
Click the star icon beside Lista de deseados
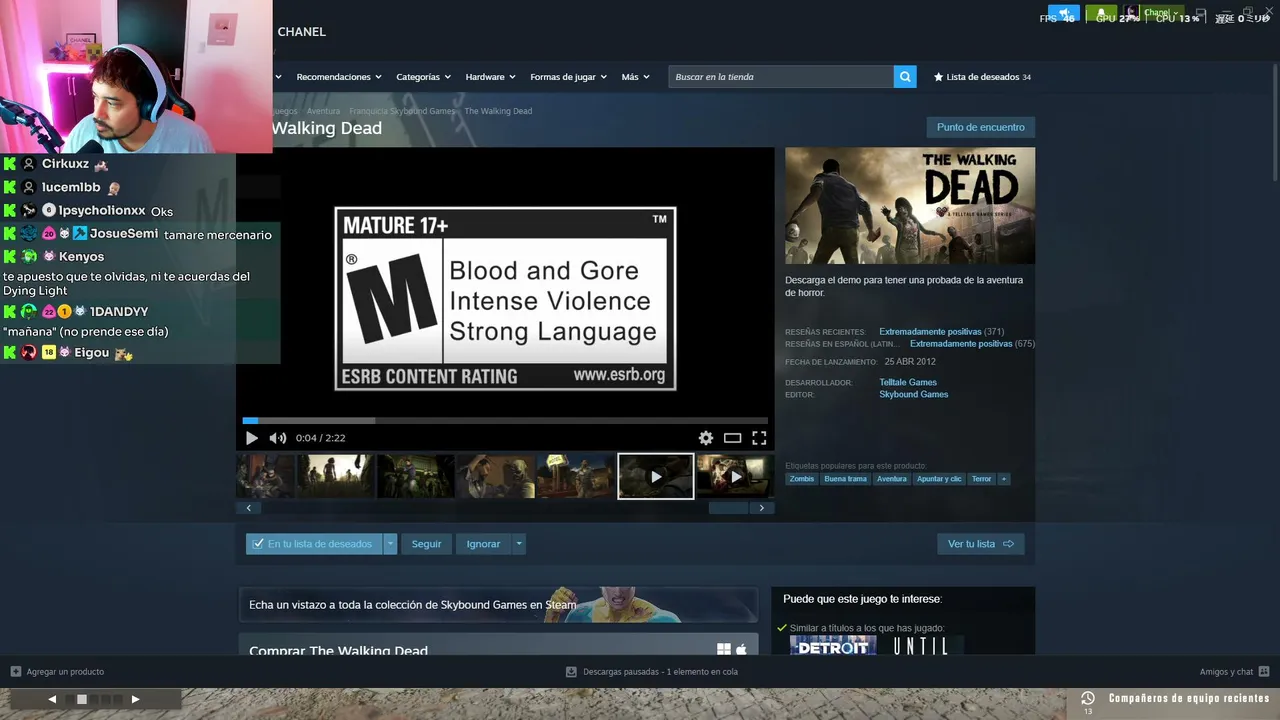[938, 77]
